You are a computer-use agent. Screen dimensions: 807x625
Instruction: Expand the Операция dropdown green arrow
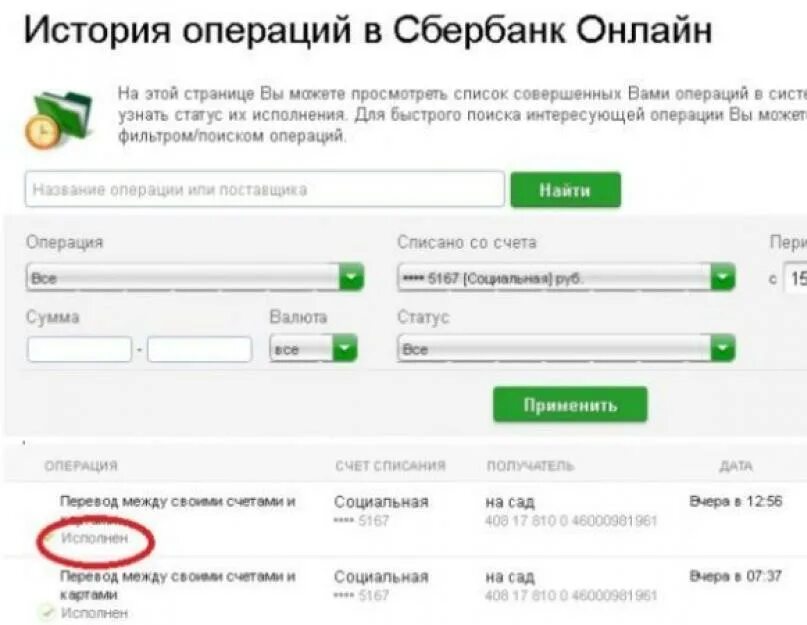click(x=352, y=277)
